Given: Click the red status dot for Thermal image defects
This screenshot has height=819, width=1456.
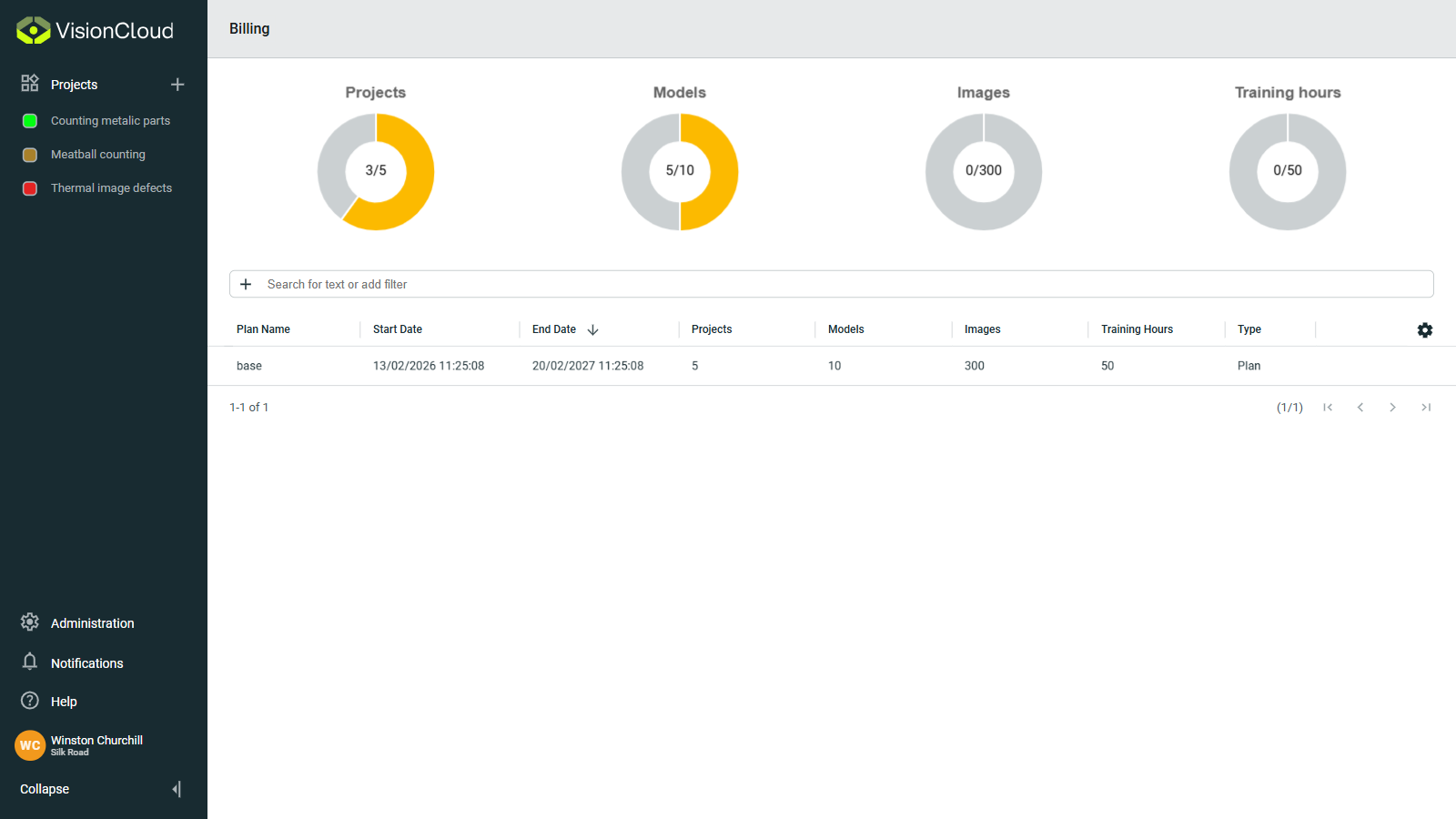Looking at the screenshot, I should (x=29, y=187).
